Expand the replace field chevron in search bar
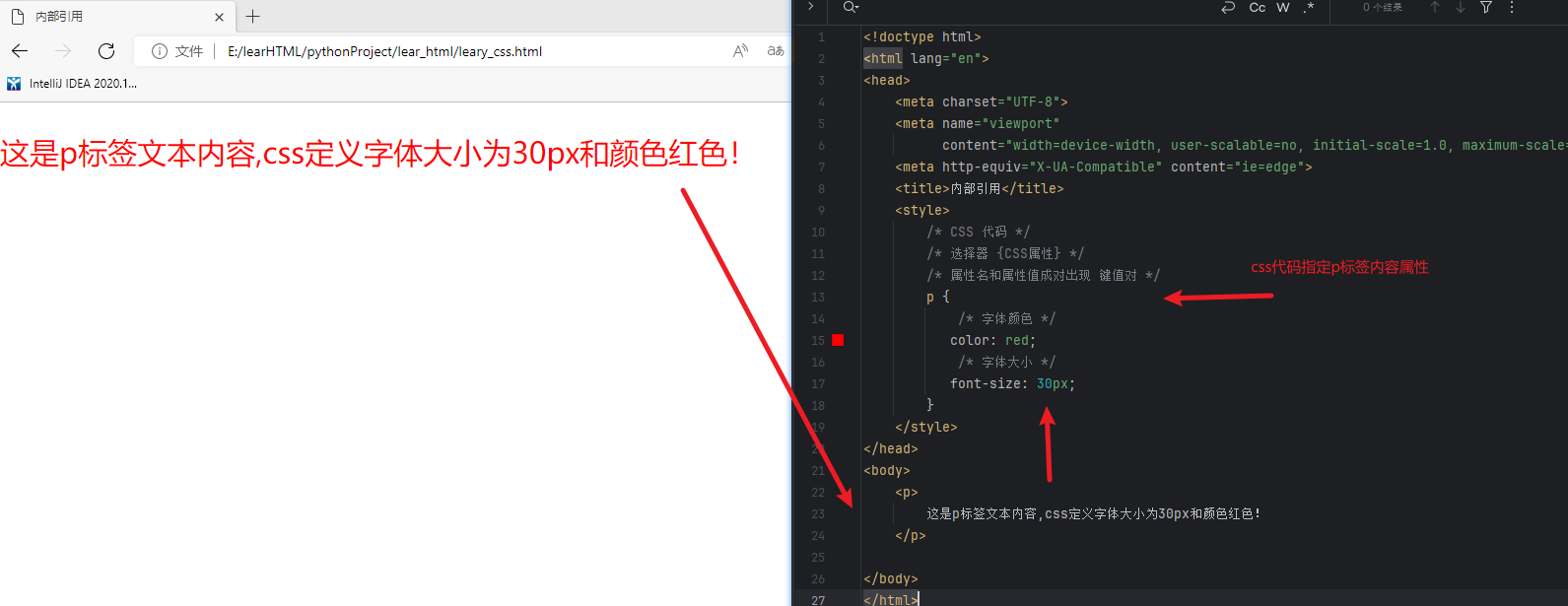The width and height of the screenshot is (1568, 606). (x=810, y=7)
